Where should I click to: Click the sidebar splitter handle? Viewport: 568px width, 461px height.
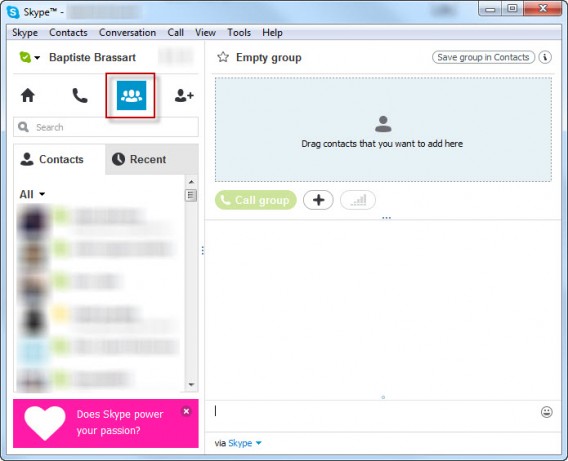[x=202, y=250]
